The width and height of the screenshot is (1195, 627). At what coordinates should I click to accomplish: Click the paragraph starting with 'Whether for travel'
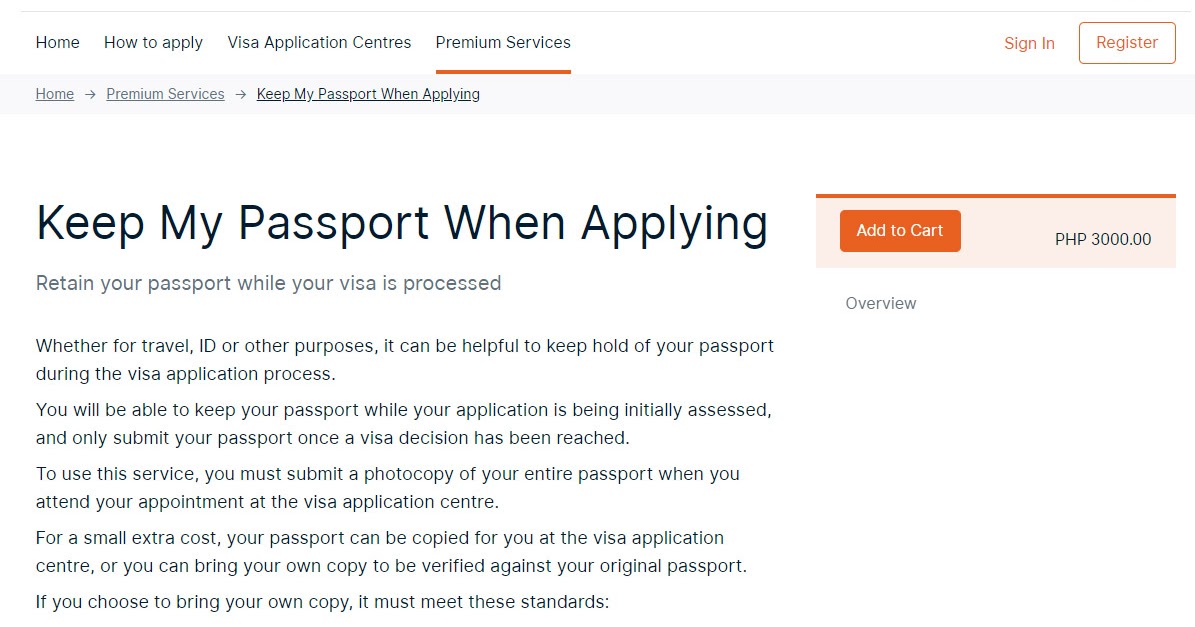pyautogui.click(x=404, y=359)
